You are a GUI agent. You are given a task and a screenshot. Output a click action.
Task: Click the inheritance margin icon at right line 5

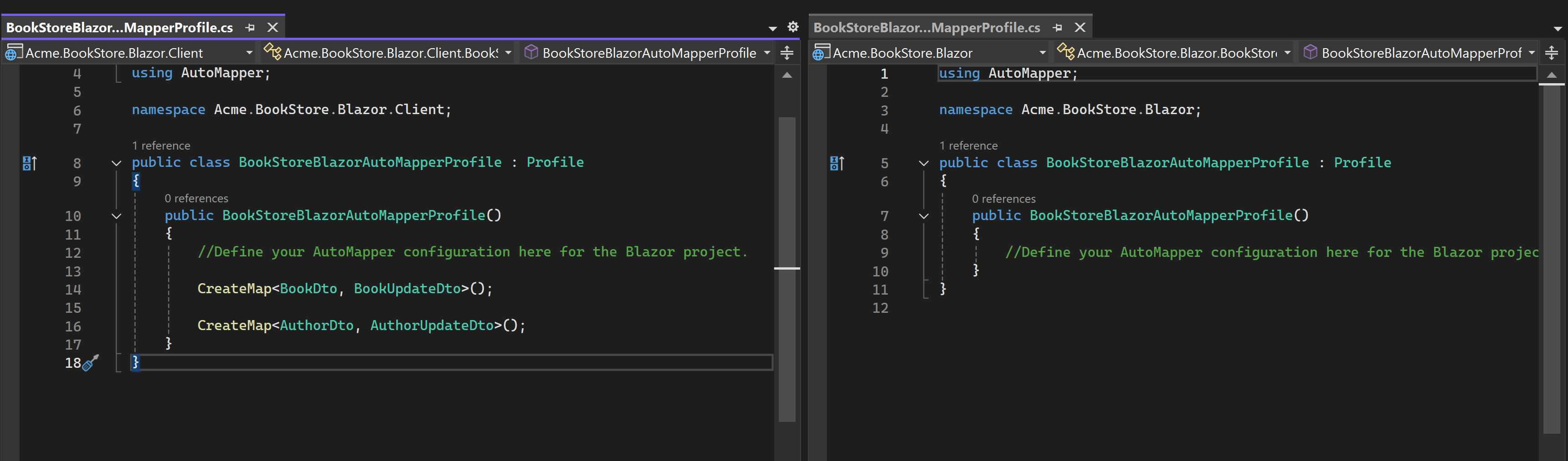tap(837, 163)
